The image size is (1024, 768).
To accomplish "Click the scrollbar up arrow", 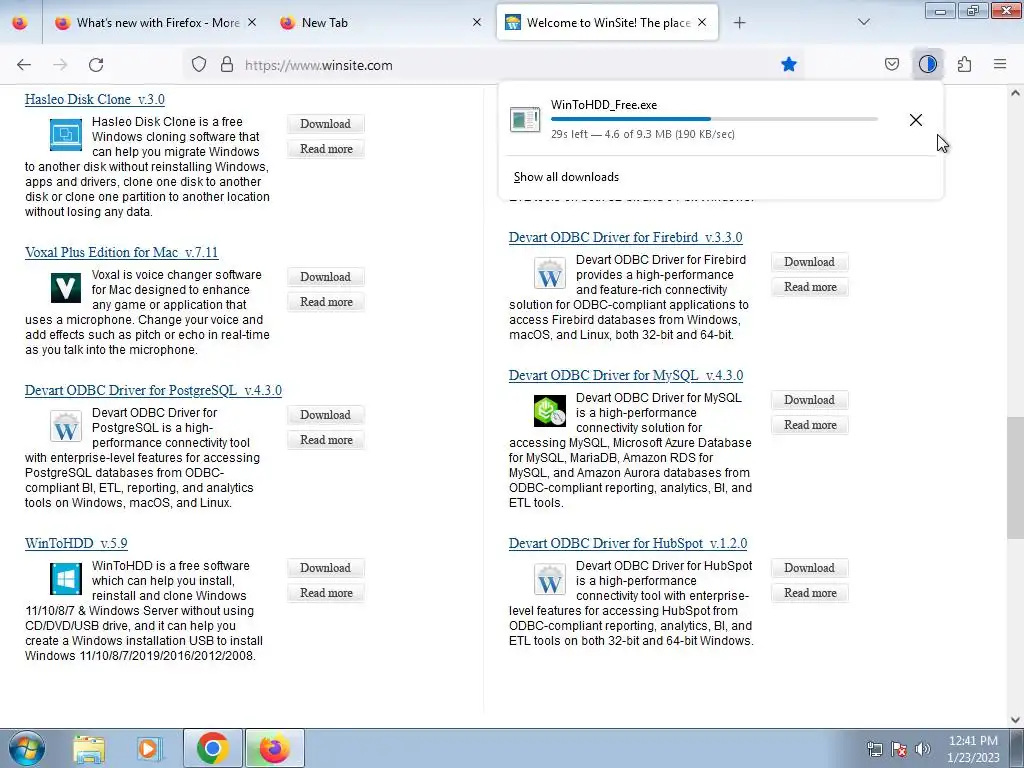I will 1015,93.
